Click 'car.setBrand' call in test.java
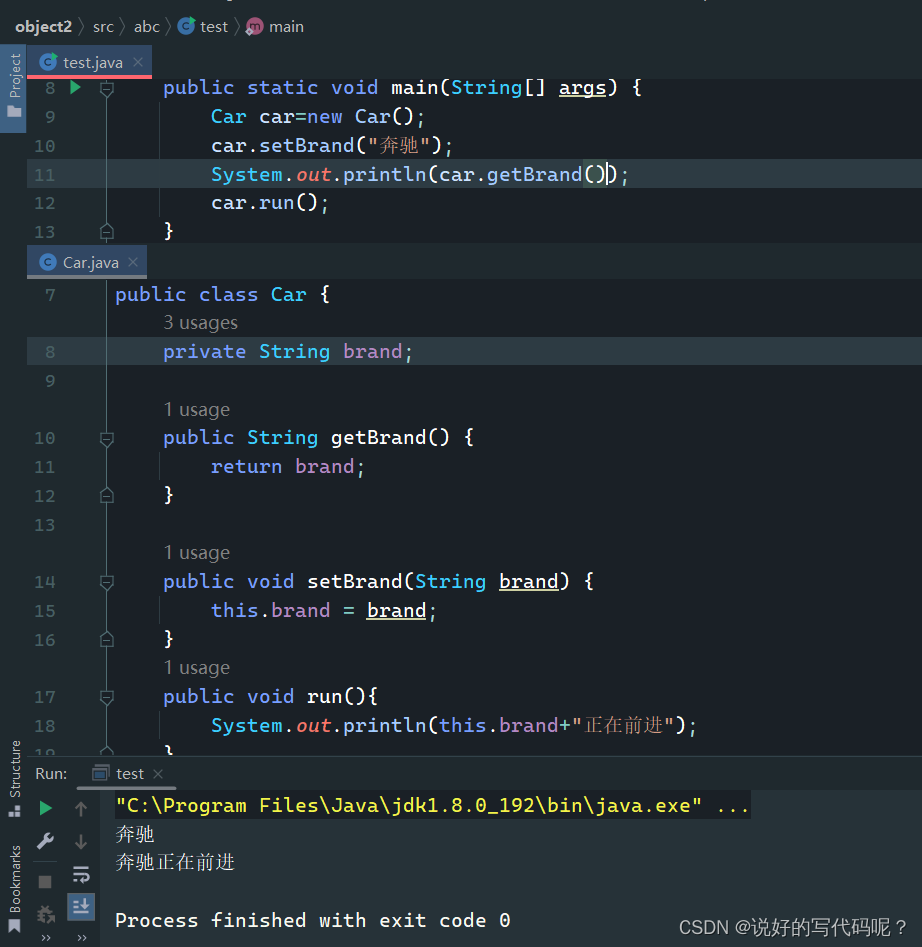922x947 pixels. [x=283, y=146]
